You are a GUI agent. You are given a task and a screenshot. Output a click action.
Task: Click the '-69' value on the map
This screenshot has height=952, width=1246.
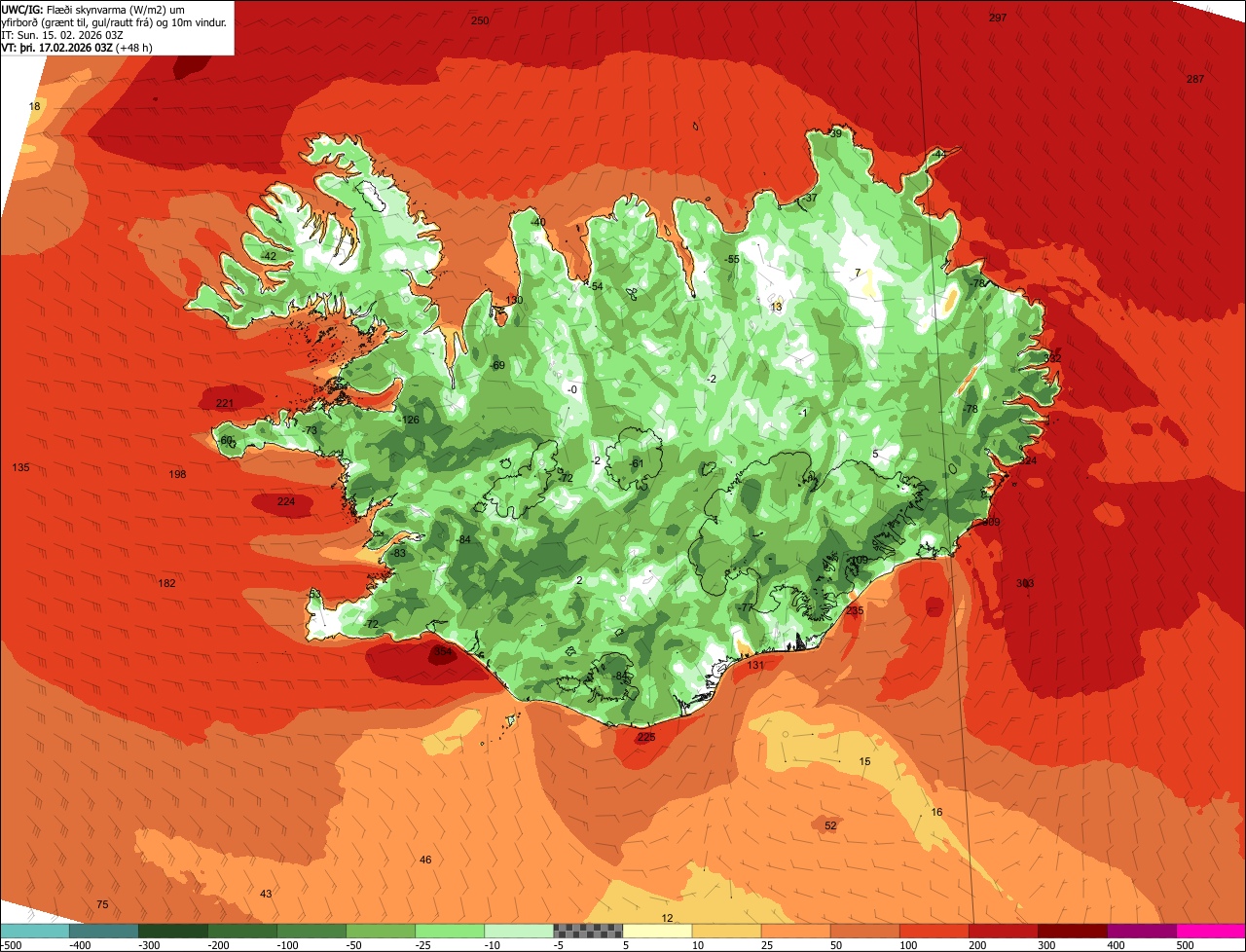497,365
